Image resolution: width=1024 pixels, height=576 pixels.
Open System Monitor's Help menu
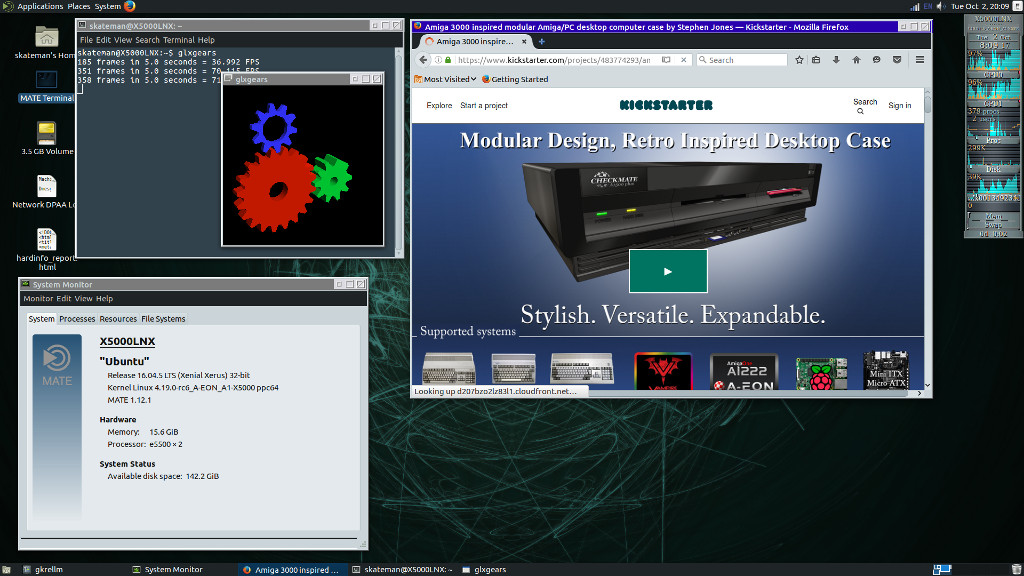[x=104, y=298]
